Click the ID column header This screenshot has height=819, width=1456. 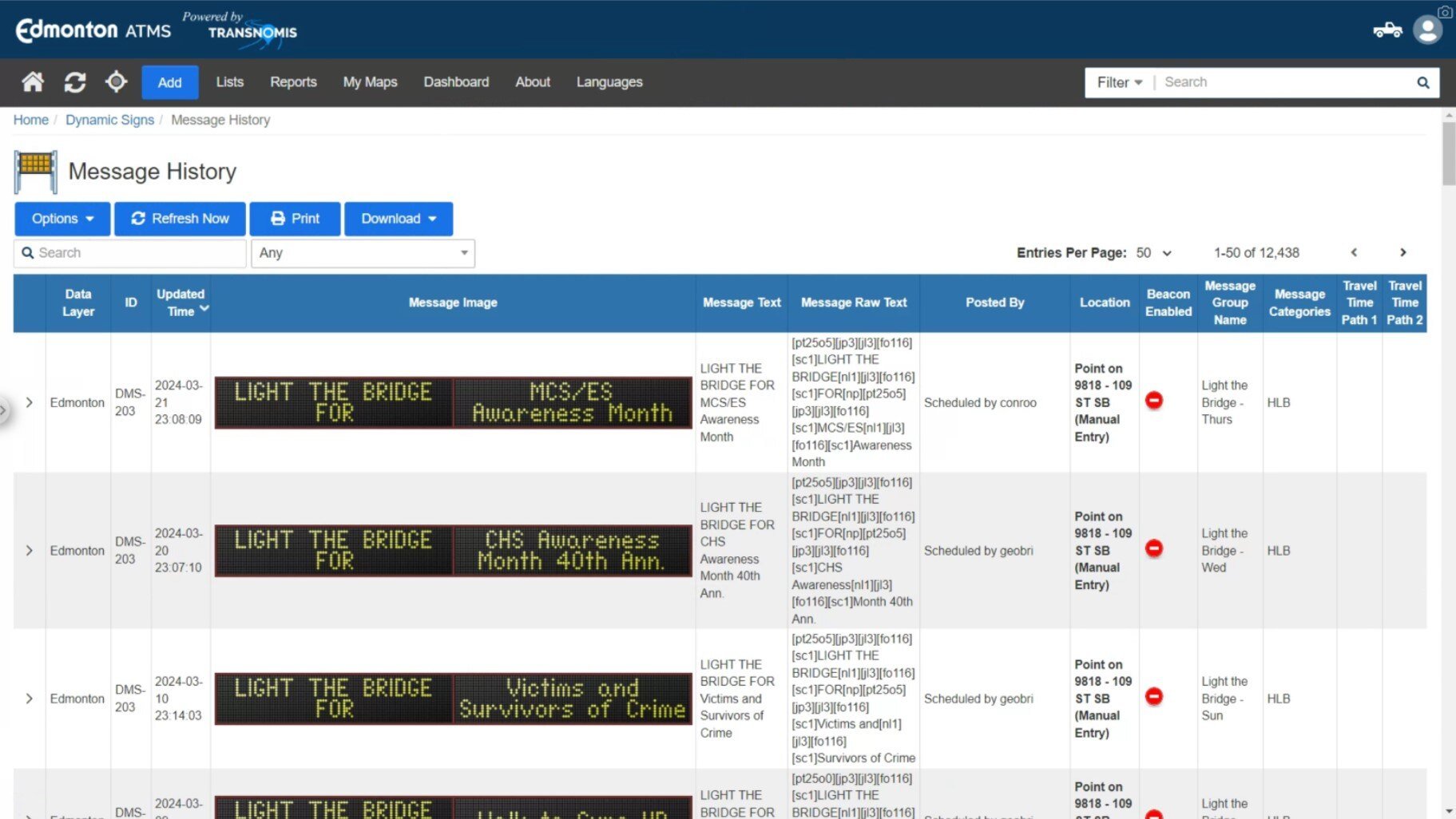(131, 303)
